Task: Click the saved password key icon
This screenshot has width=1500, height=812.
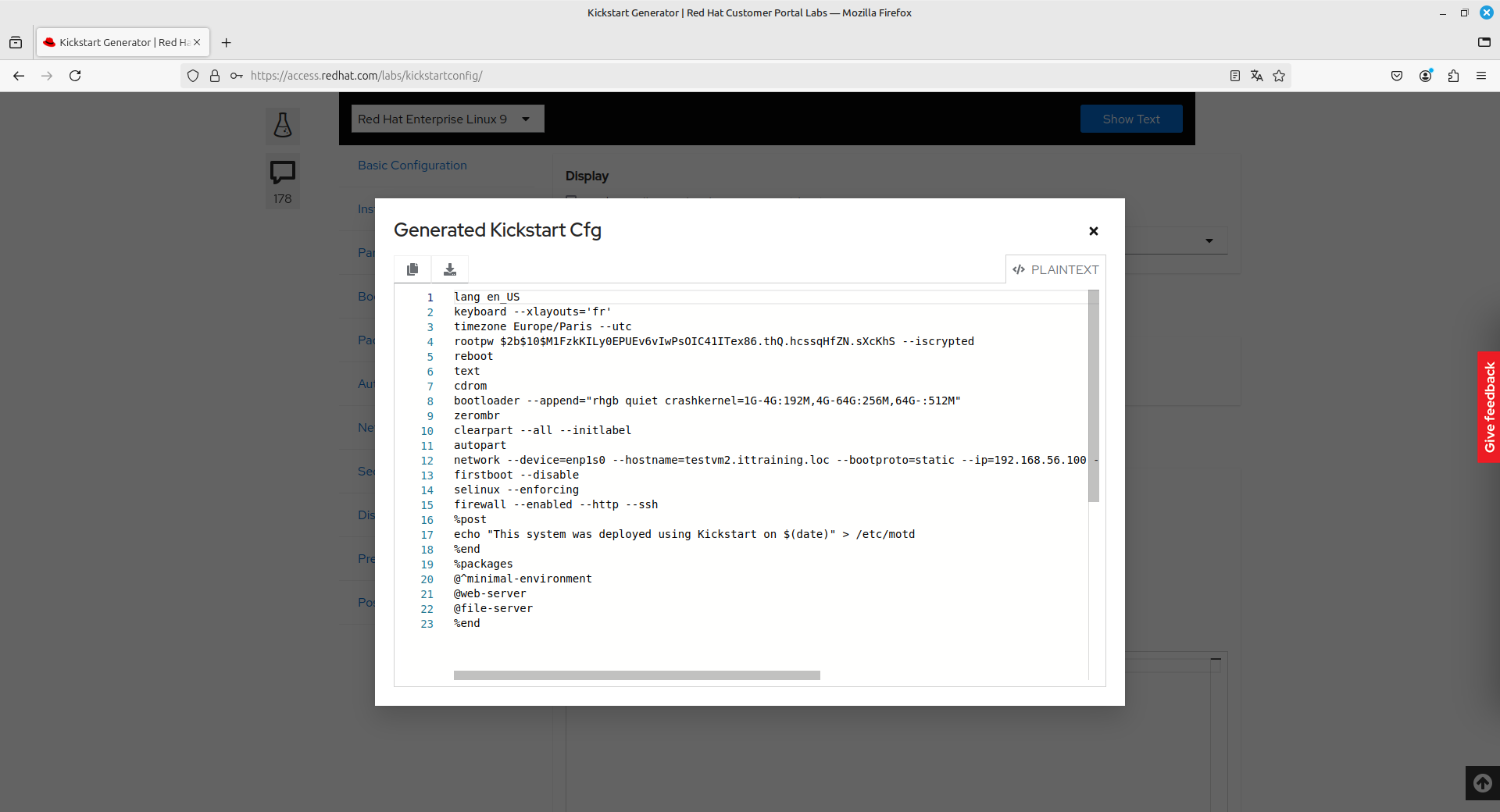Action: tap(236, 76)
